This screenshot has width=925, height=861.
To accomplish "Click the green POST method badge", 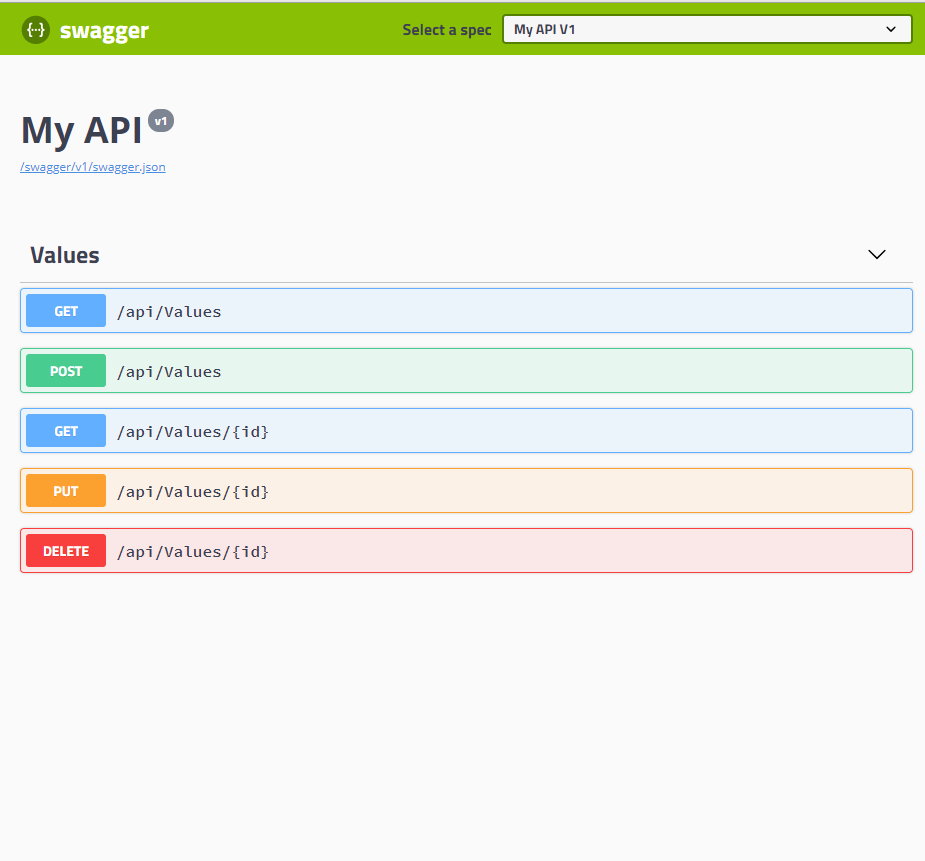I will pyautogui.click(x=66, y=371).
